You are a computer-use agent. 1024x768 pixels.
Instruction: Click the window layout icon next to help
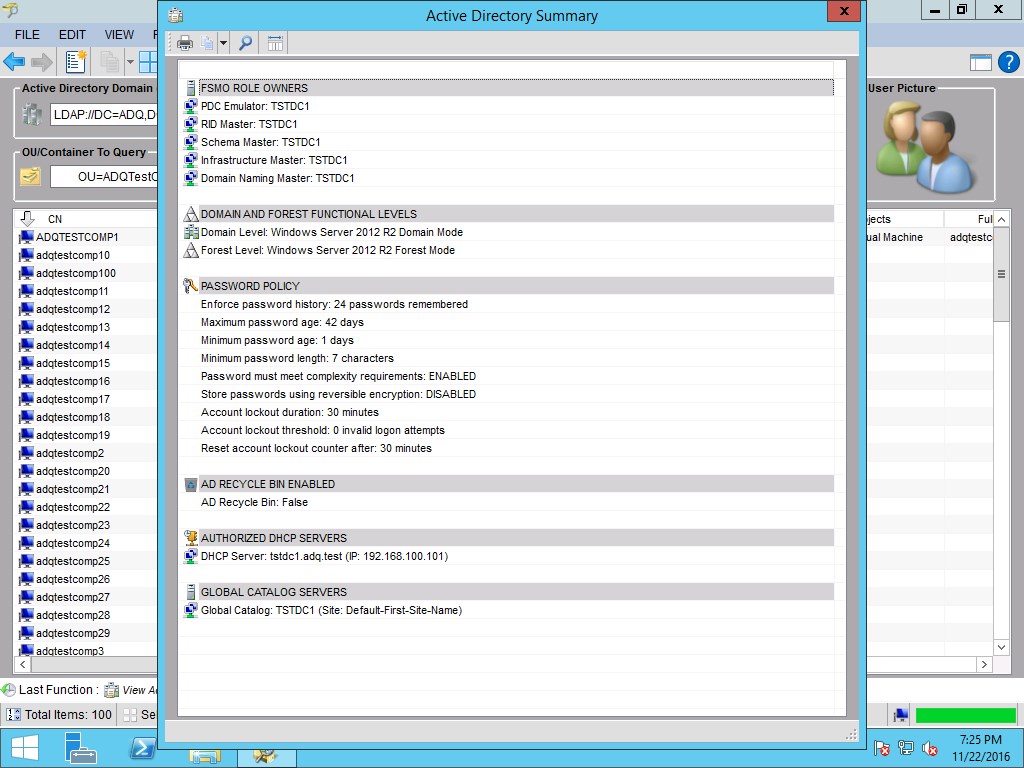(x=980, y=63)
